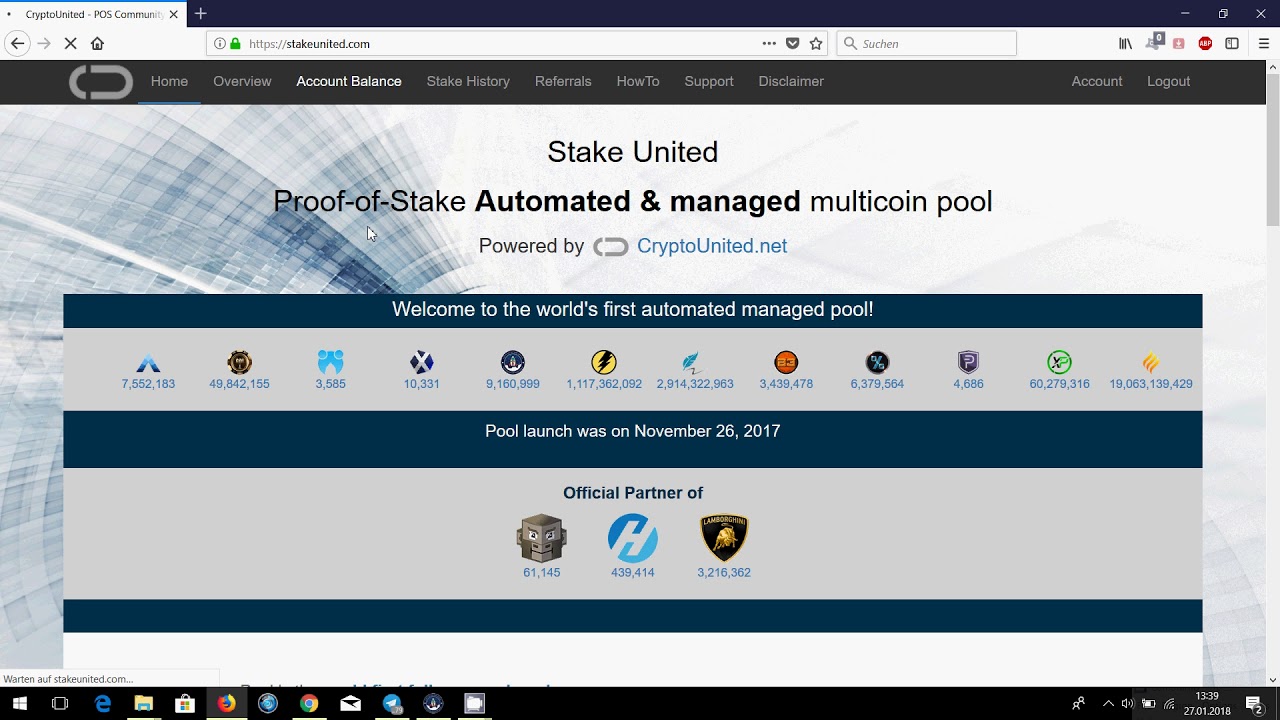Select the purple PIVX coin above 4,686
Screen dimensions: 1280x720
tap(968, 362)
